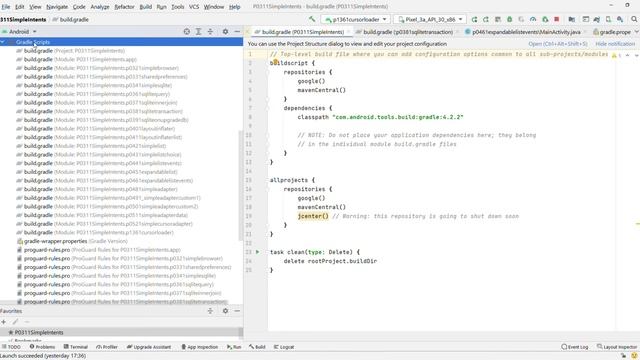Image resolution: width=640 pixels, height=360 pixels.
Task: Hide the Favorites panel
Action: tap(237, 311)
